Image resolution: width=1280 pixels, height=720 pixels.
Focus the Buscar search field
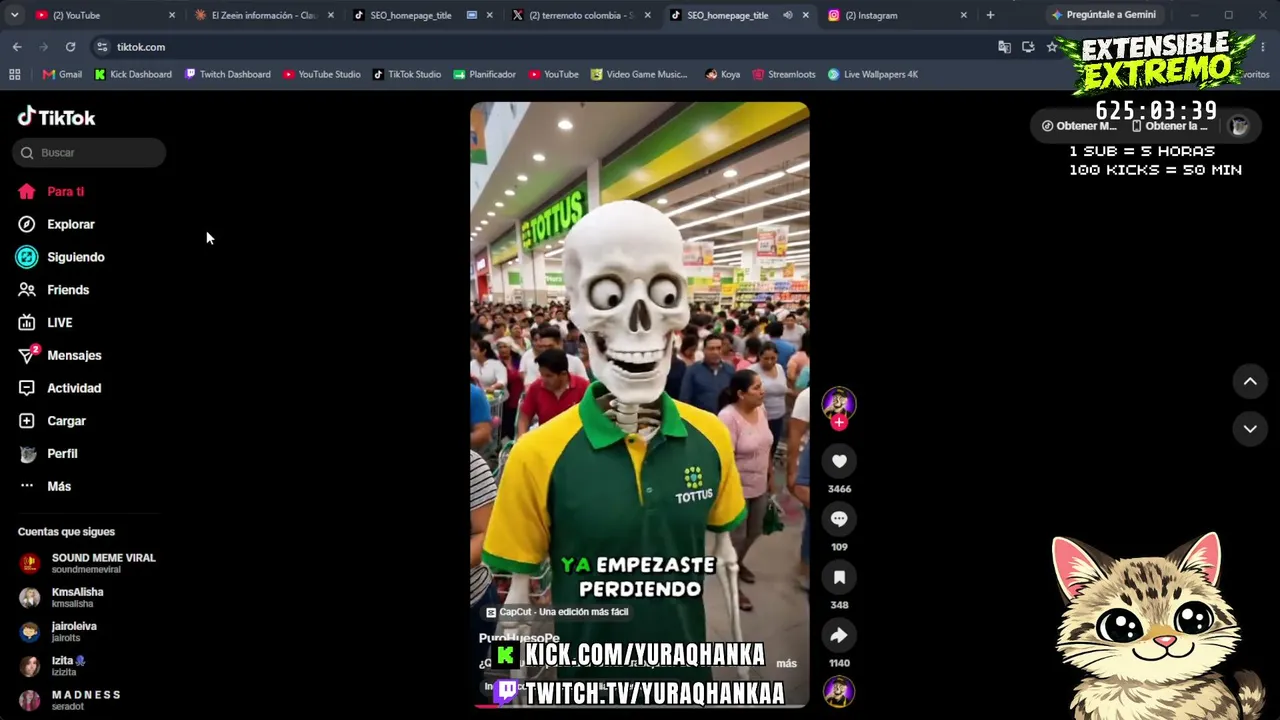pos(89,153)
